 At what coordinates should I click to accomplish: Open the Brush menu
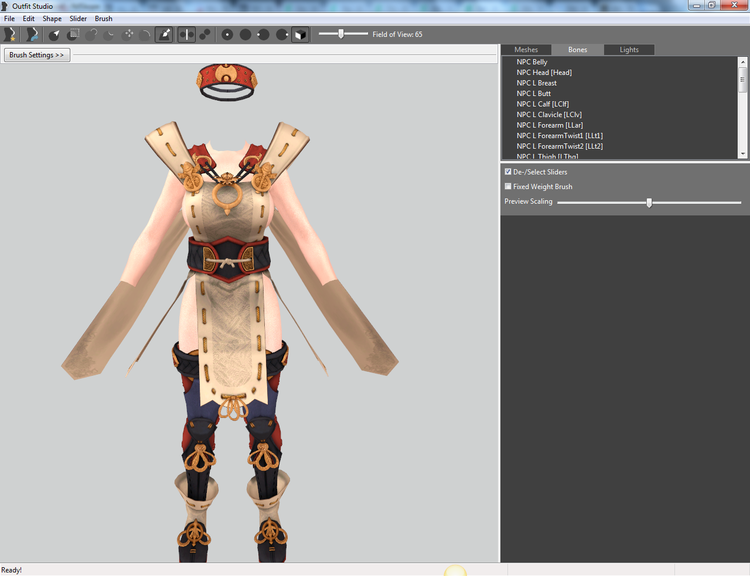[103, 19]
